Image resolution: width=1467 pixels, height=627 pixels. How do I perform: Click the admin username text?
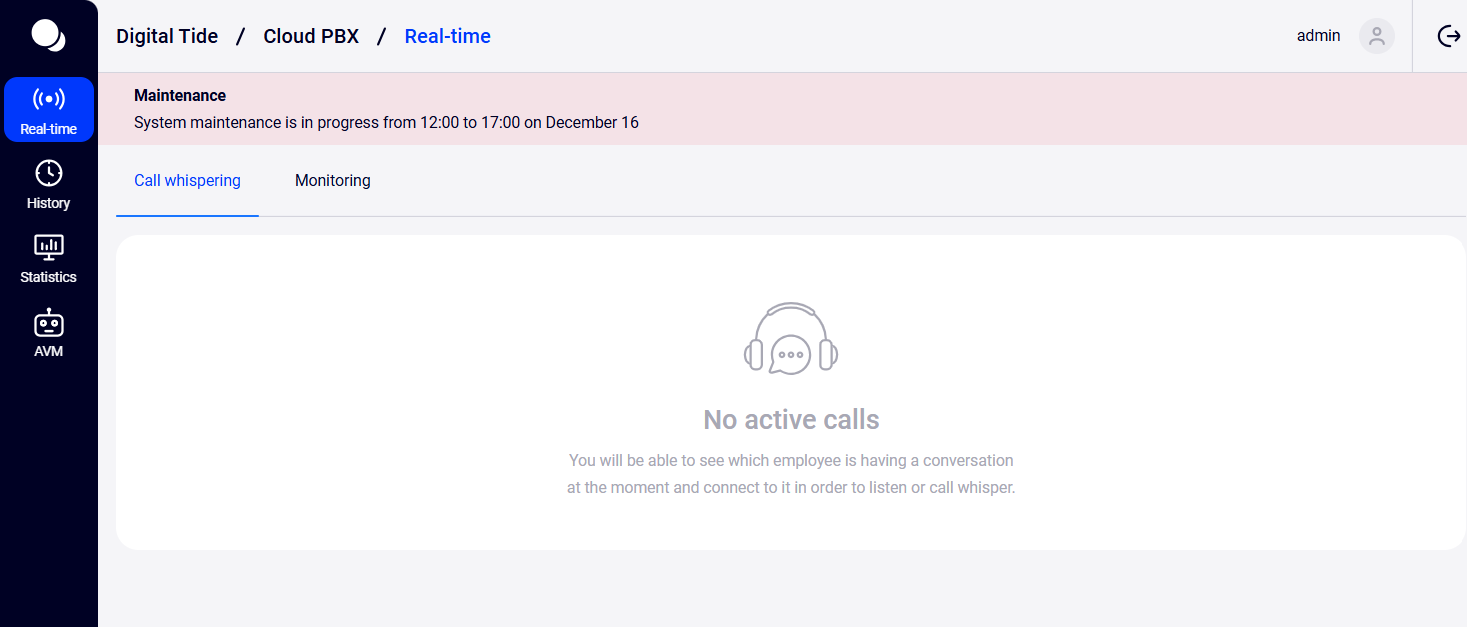click(1318, 36)
